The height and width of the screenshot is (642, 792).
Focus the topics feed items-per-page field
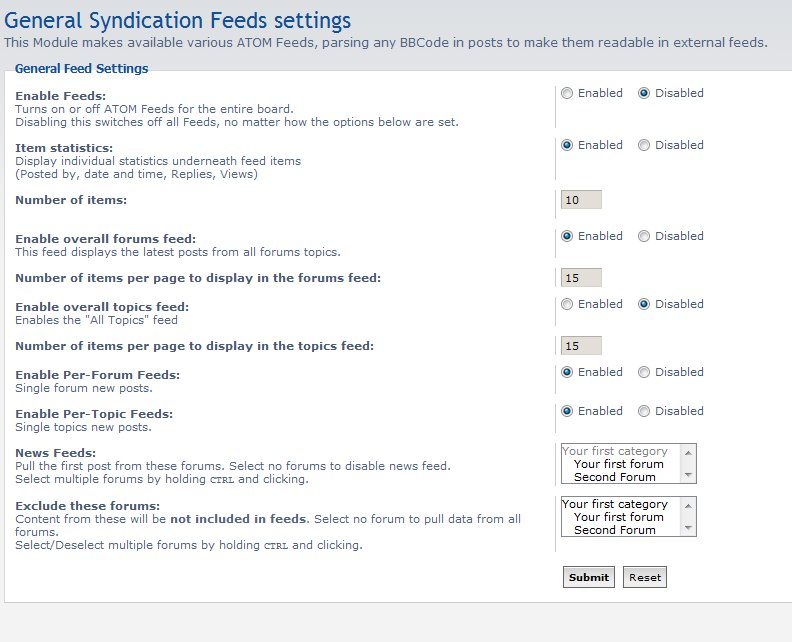click(x=581, y=345)
